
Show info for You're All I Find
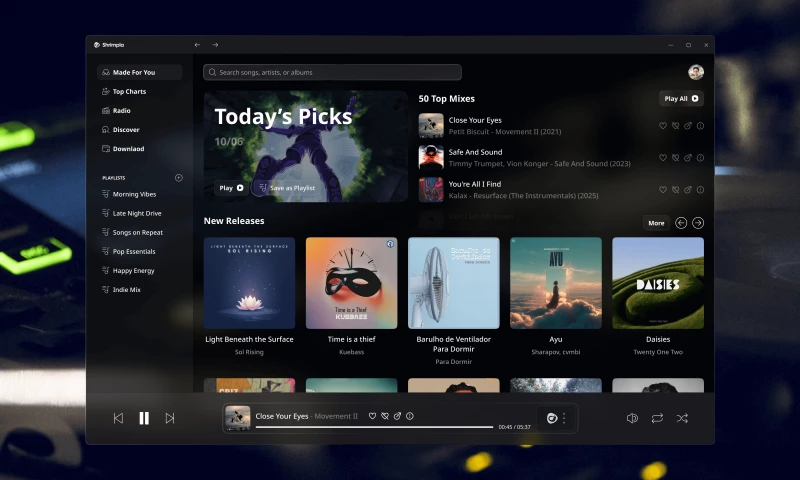click(701, 190)
